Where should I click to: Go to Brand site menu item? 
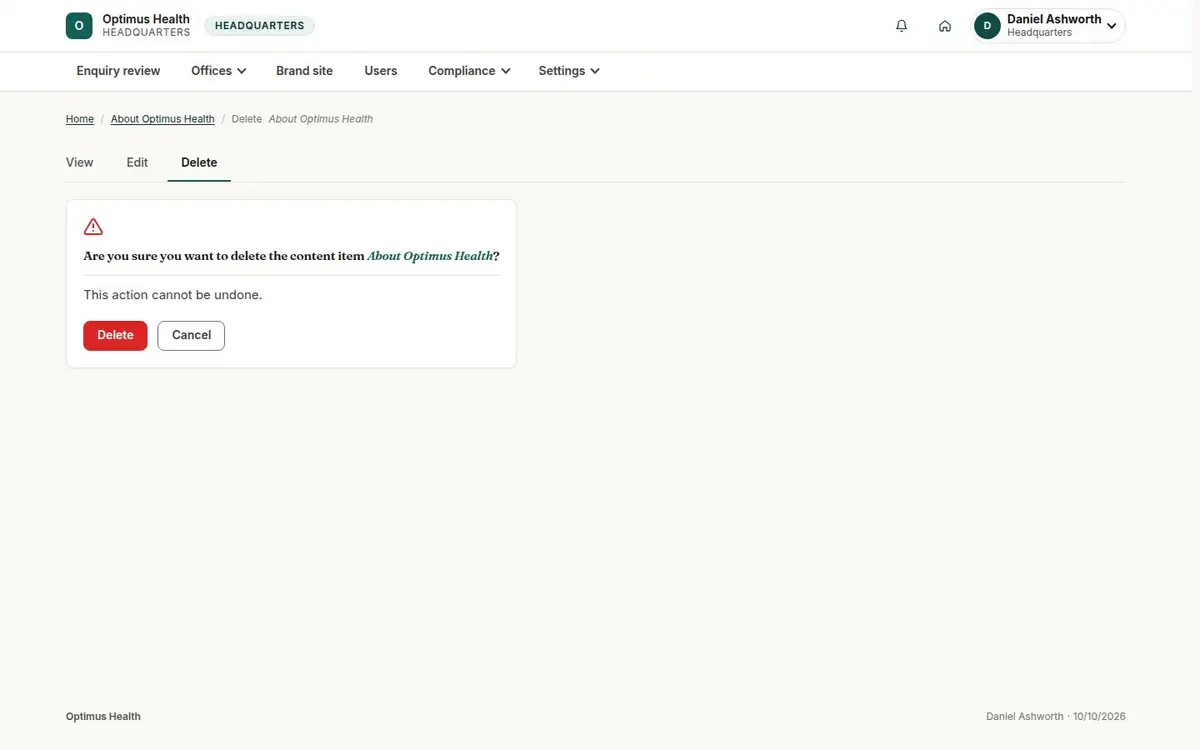point(304,71)
